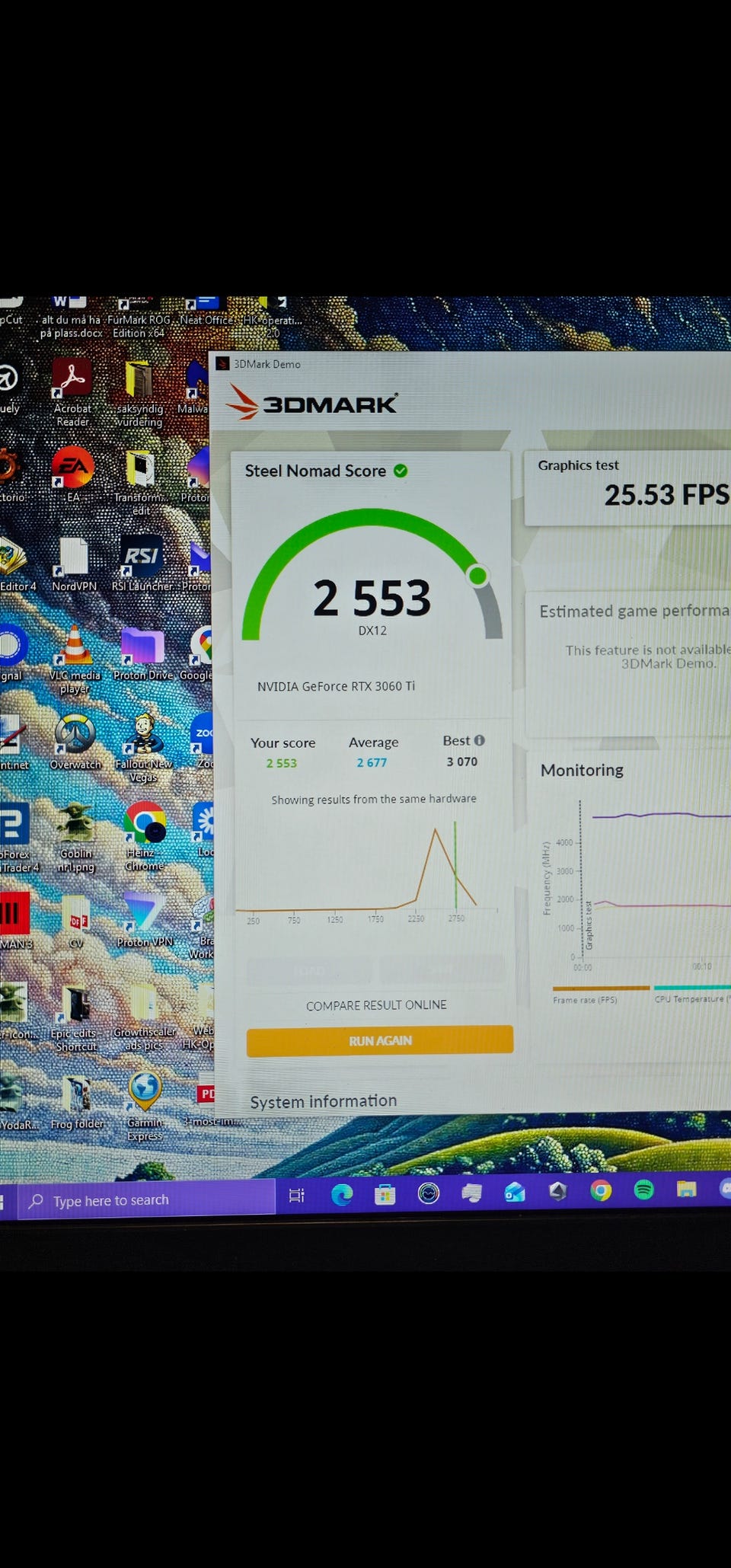Click the green Steel Nomad validation checkmark
Viewport: 731px width, 1568px height.
pyautogui.click(x=401, y=471)
